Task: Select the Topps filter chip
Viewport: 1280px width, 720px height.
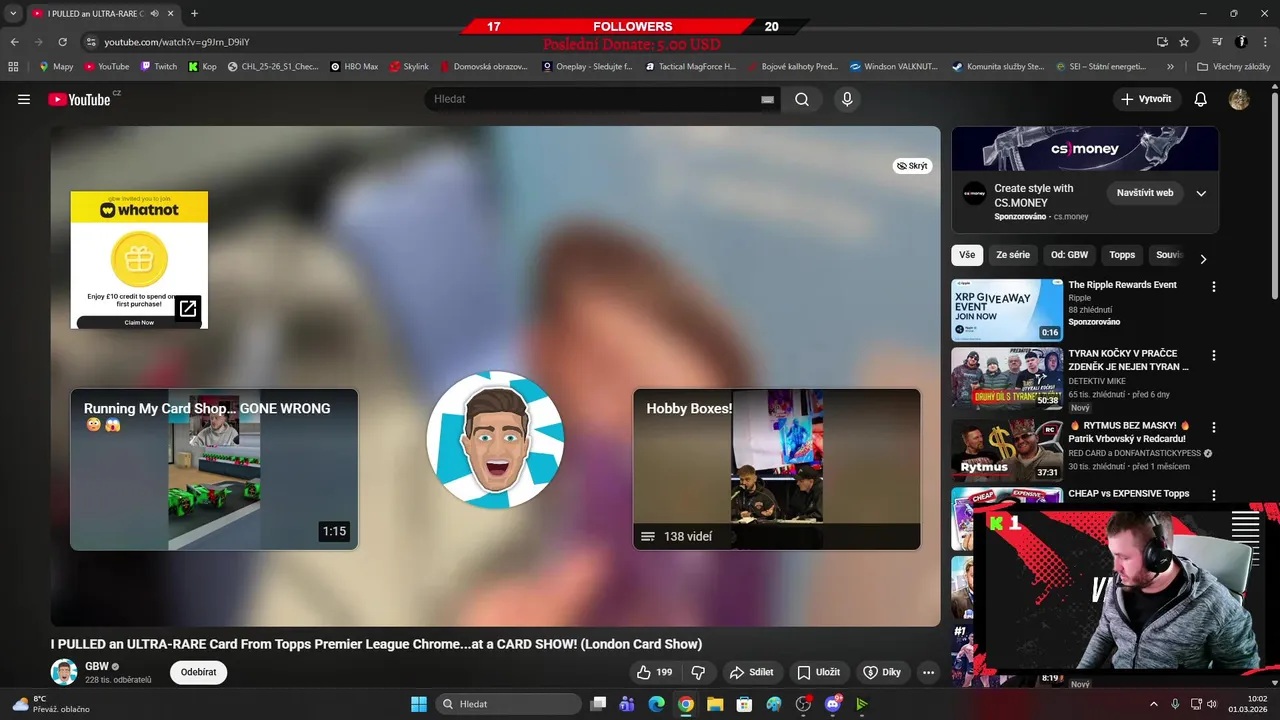Action: point(1122,255)
